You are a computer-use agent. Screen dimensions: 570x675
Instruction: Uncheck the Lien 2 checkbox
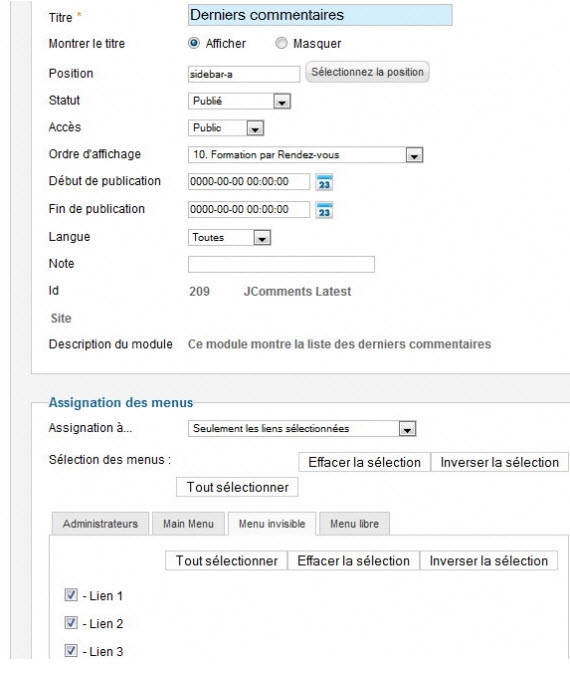[x=71, y=622]
